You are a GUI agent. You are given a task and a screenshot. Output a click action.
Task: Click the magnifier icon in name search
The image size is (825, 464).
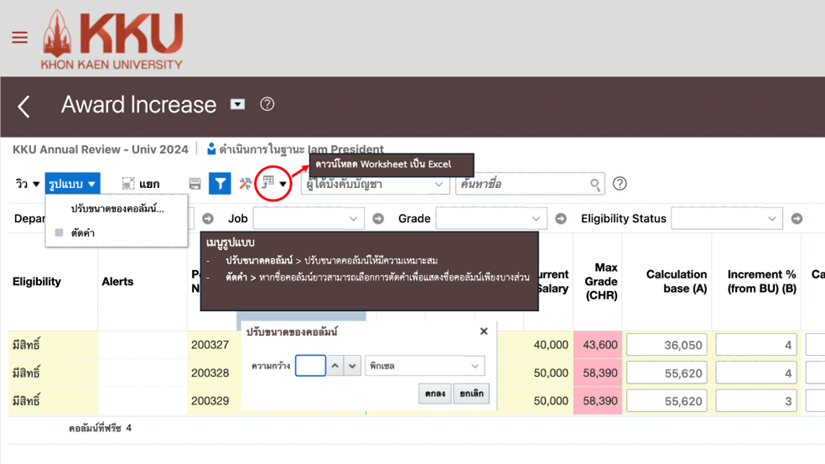[595, 184]
